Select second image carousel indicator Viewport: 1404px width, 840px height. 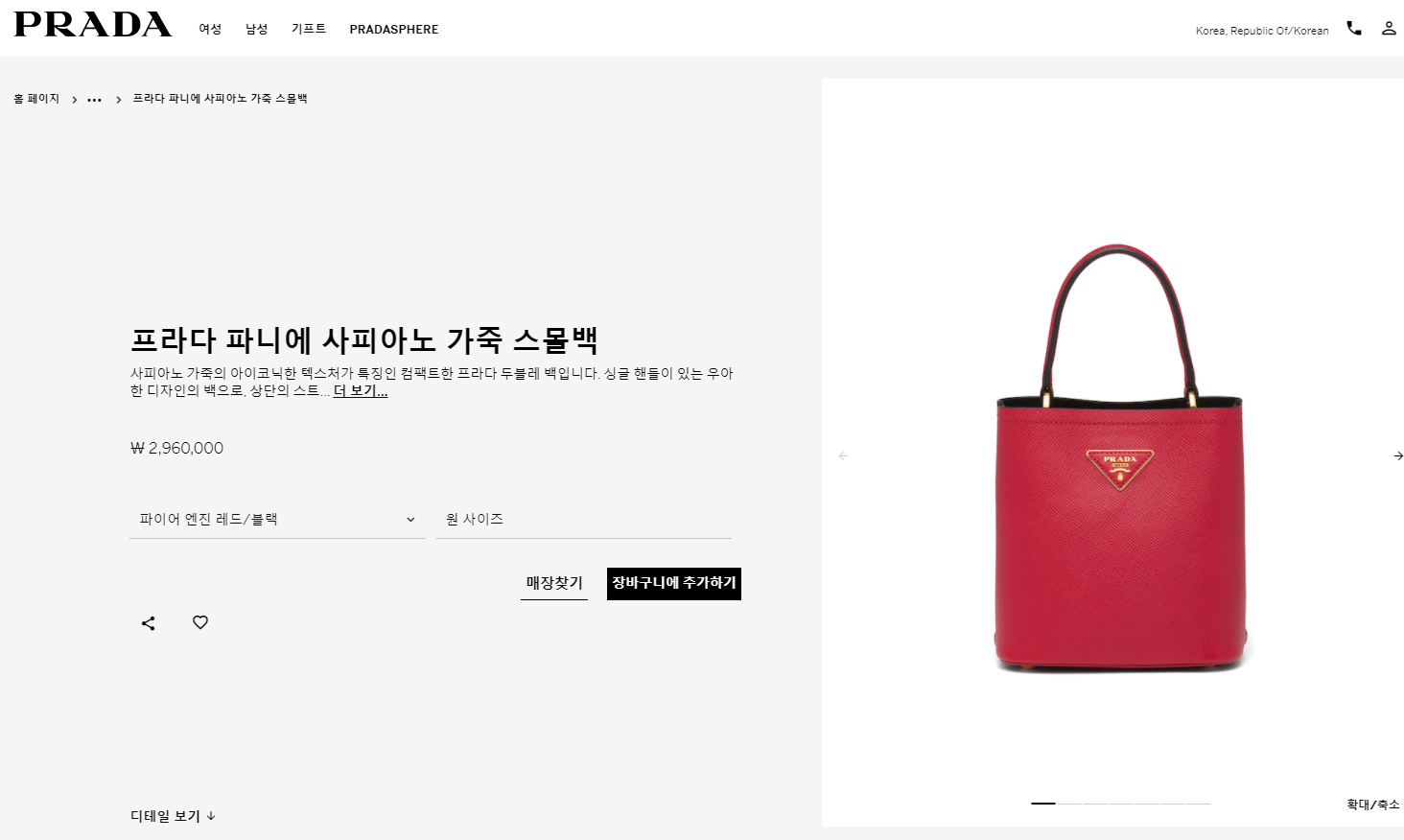click(1069, 804)
